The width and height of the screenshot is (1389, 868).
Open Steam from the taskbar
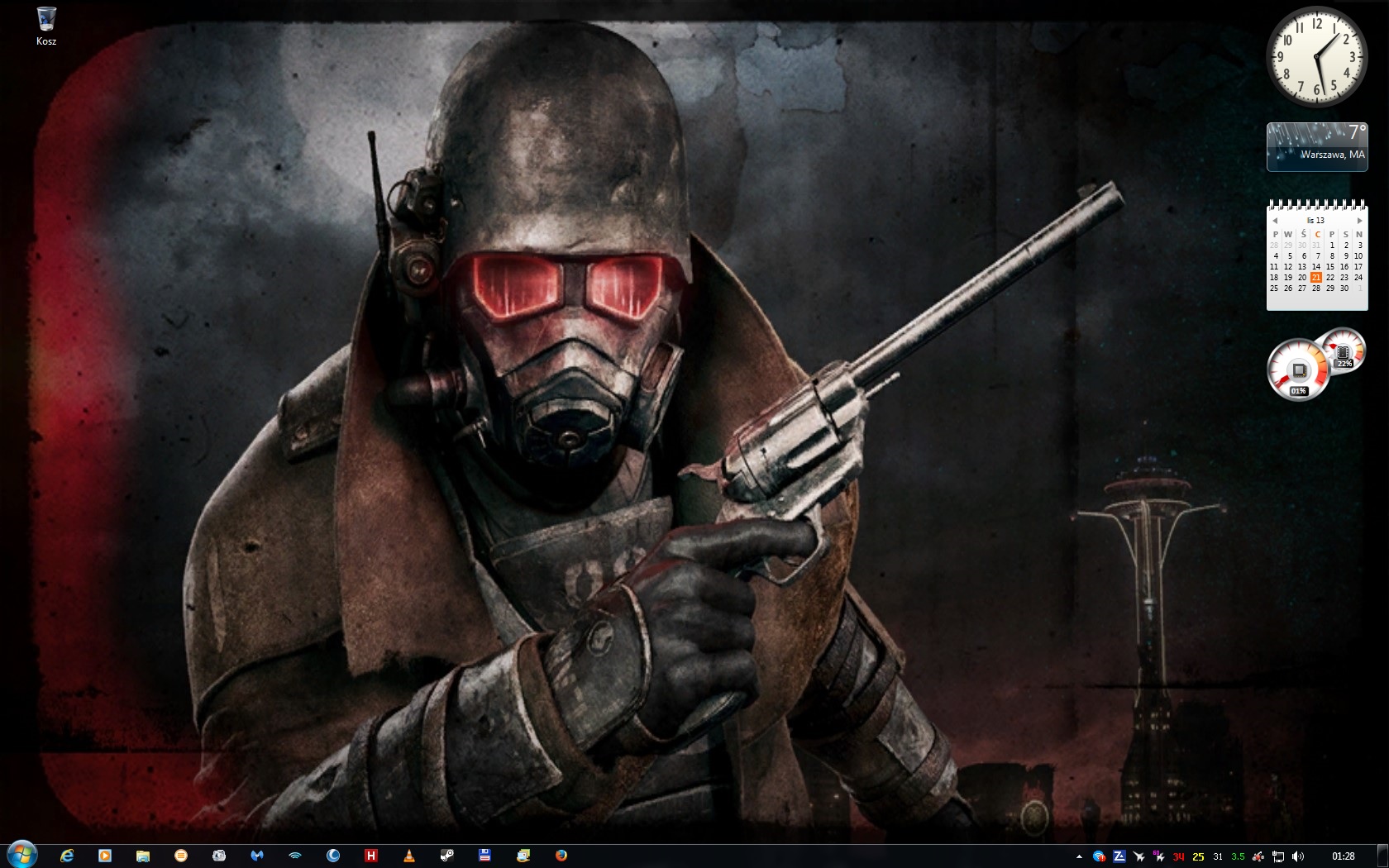pyautogui.click(x=447, y=856)
